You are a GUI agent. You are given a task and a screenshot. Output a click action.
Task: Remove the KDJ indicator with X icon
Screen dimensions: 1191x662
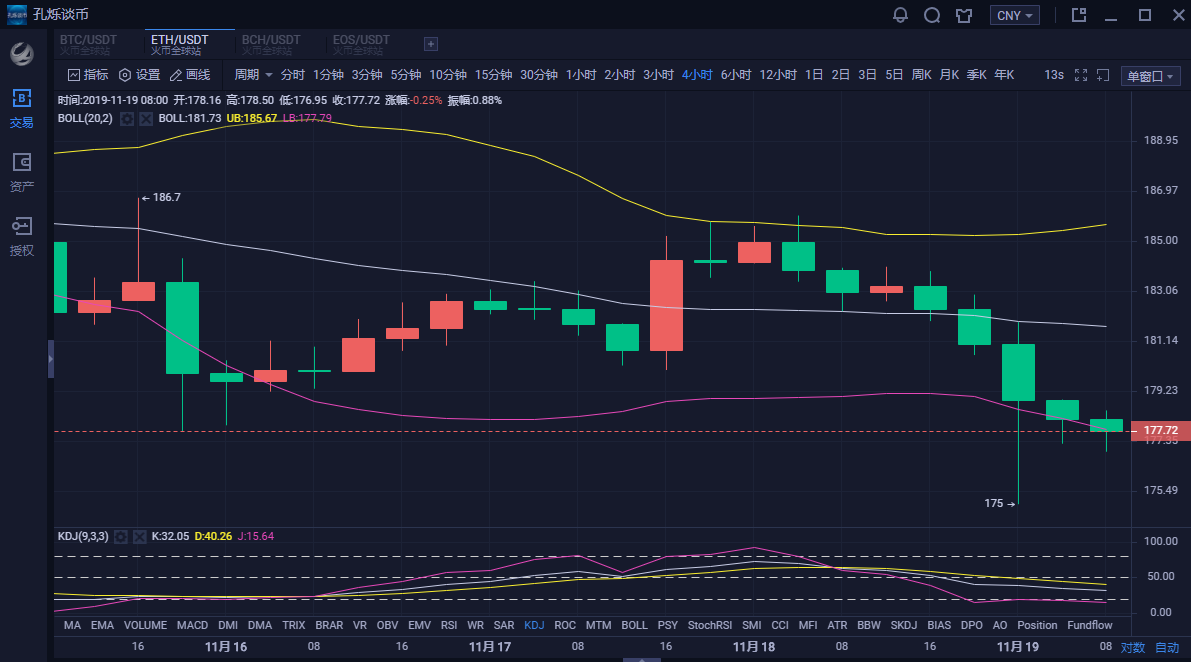(140, 537)
